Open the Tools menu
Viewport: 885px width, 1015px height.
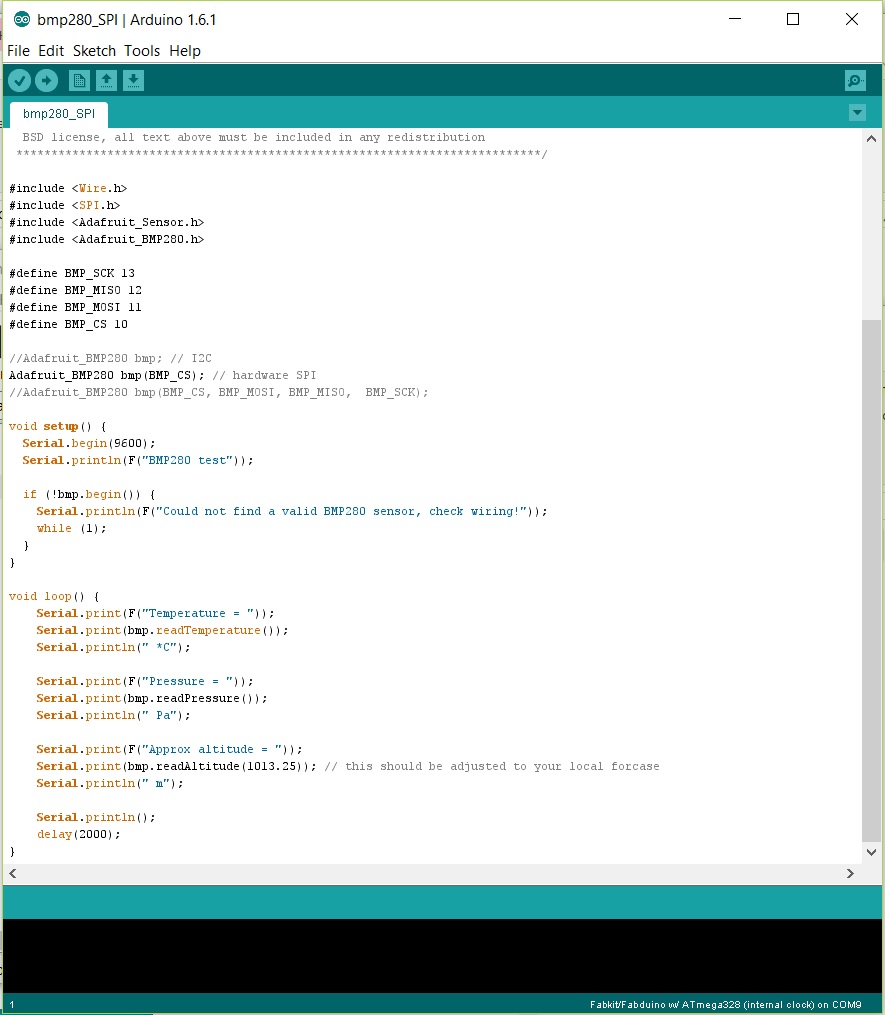pyautogui.click(x=142, y=50)
